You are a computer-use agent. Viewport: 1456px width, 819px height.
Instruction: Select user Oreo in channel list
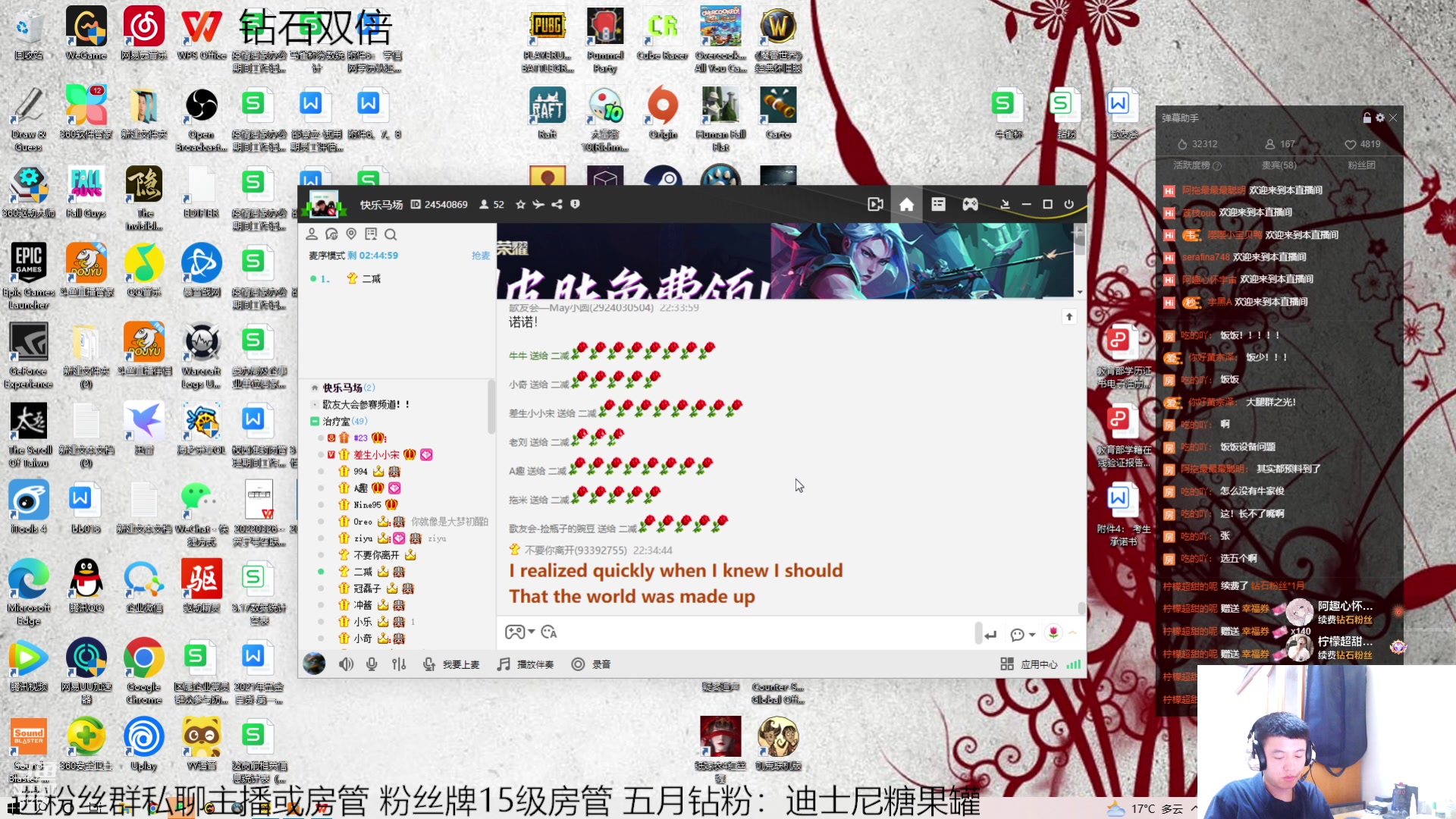pos(362,522)
